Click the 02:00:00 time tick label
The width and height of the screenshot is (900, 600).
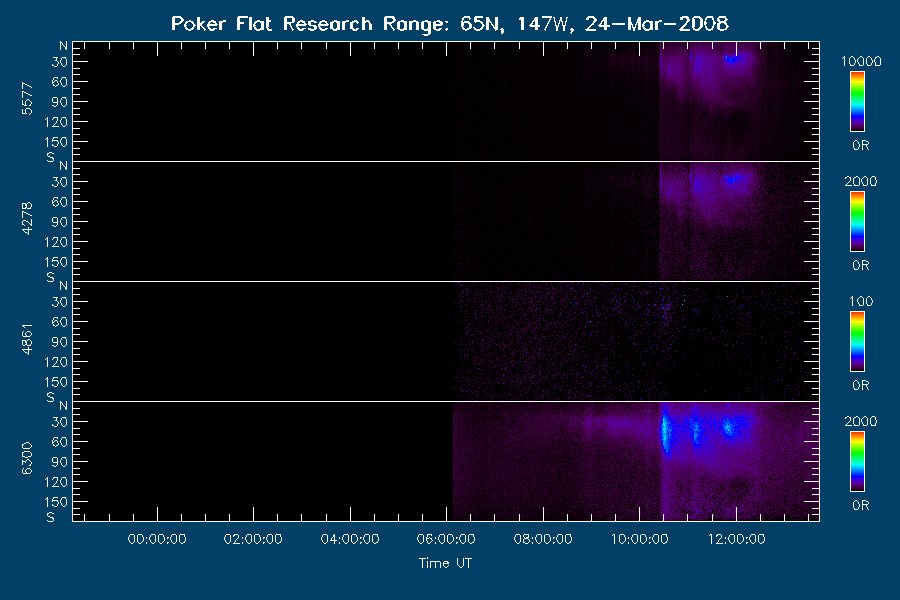(x=253, y=539)
